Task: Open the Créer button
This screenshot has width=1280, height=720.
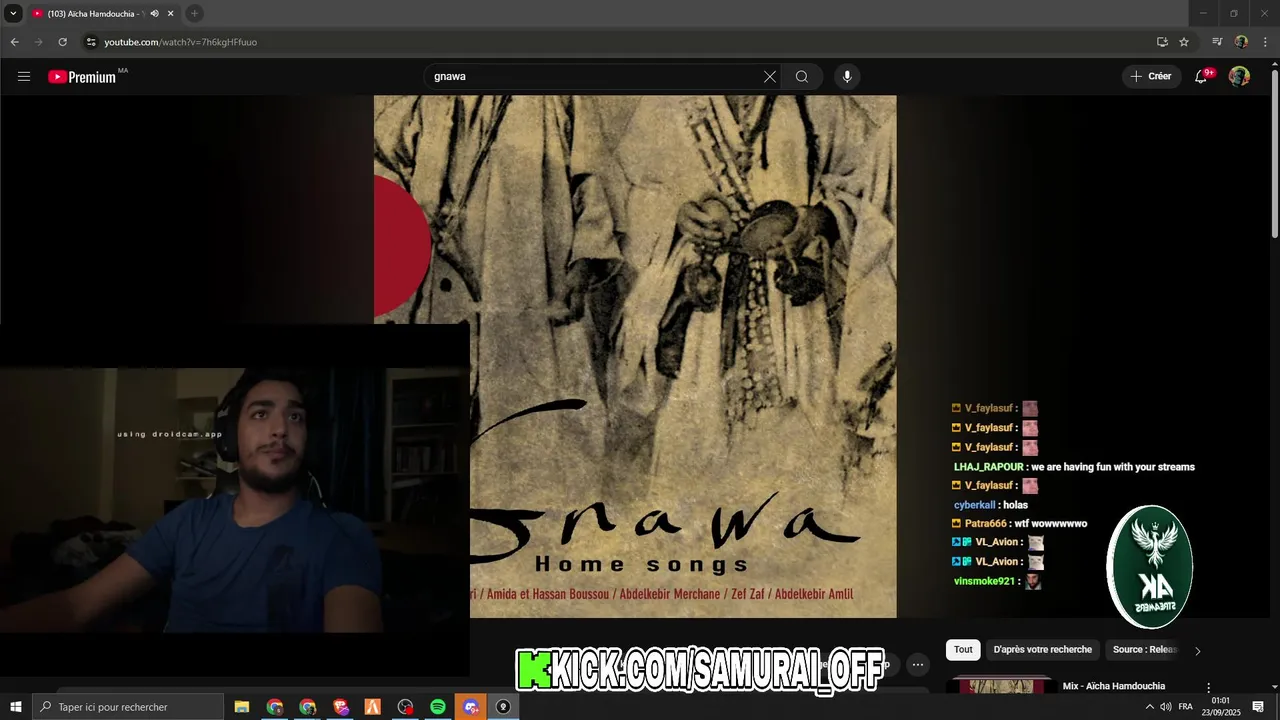Action: tap(1151, 76)
